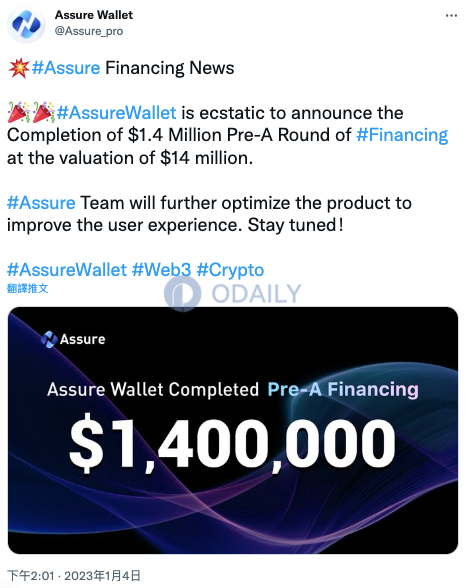Click the collision emoji before Financing News

19,68
